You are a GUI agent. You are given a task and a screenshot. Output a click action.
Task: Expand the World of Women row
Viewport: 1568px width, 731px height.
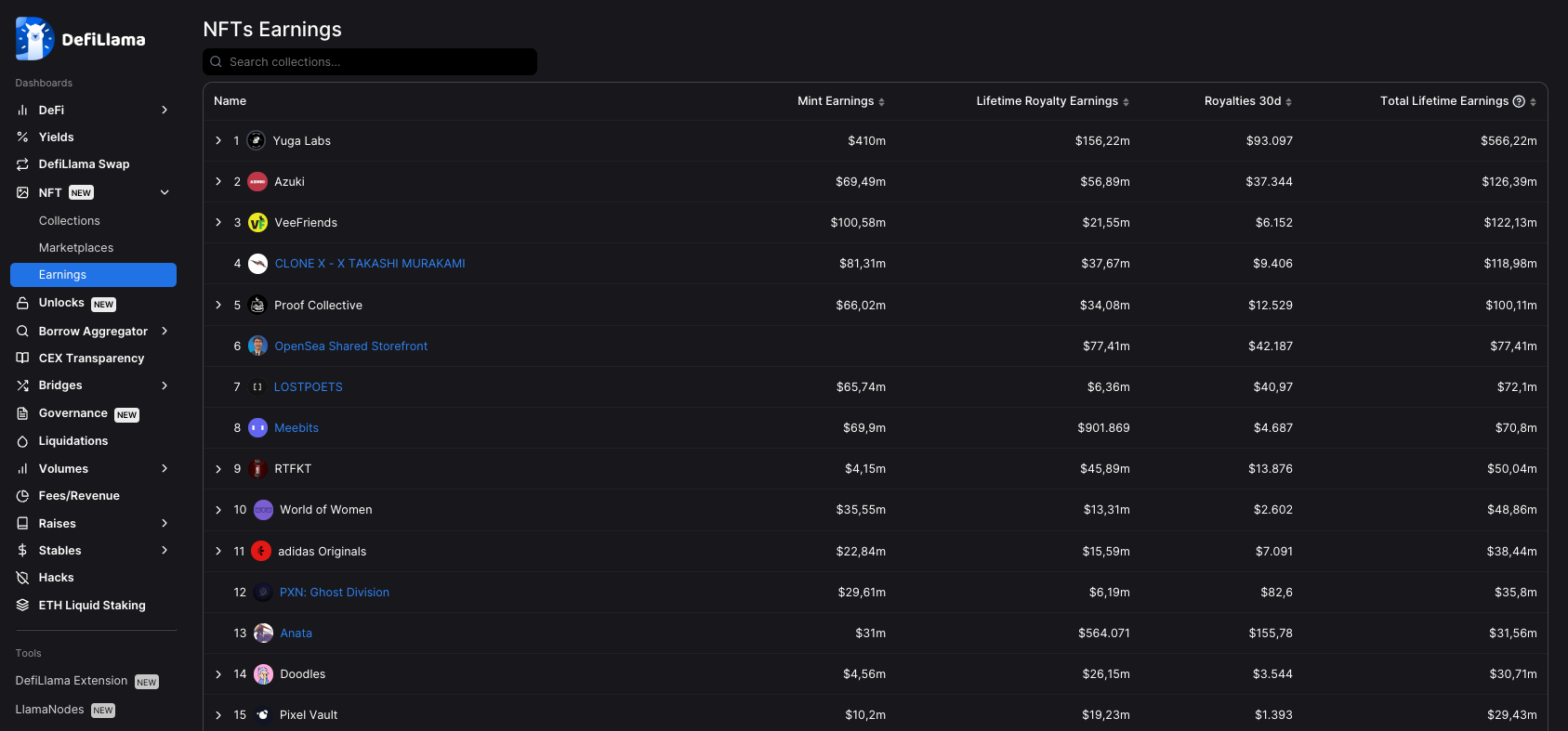[218, 510]
